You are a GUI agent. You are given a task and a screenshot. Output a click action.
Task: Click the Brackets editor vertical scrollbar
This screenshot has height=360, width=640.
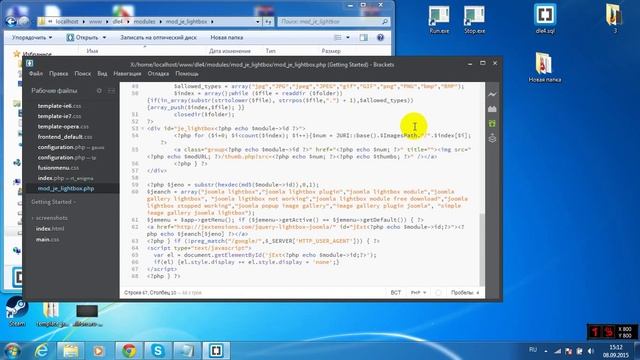tap(482, 249)
